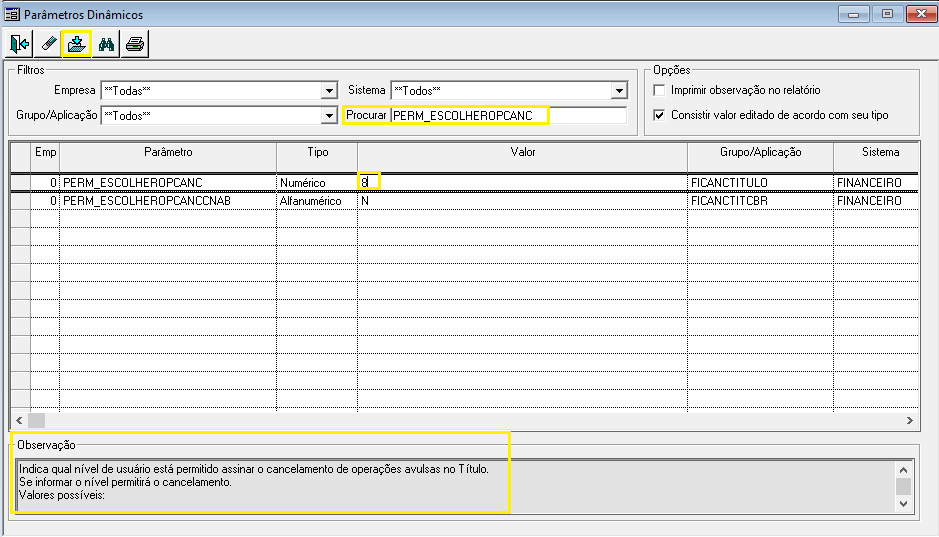Click inside the Observação text box
Screen dimensions: 939x537
[455, 486]
